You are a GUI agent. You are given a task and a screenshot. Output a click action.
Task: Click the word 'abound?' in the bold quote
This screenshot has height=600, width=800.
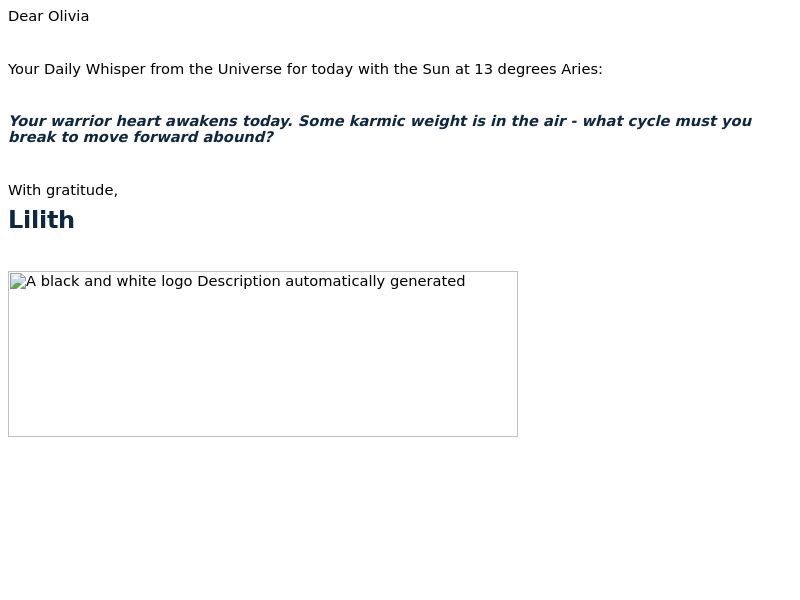click(238, 137)
